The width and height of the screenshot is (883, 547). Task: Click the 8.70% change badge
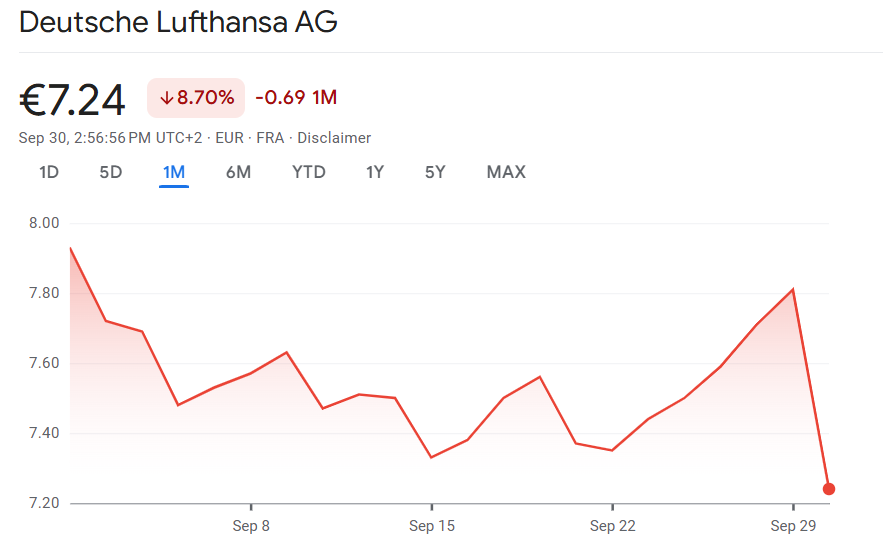pos(196,98)
